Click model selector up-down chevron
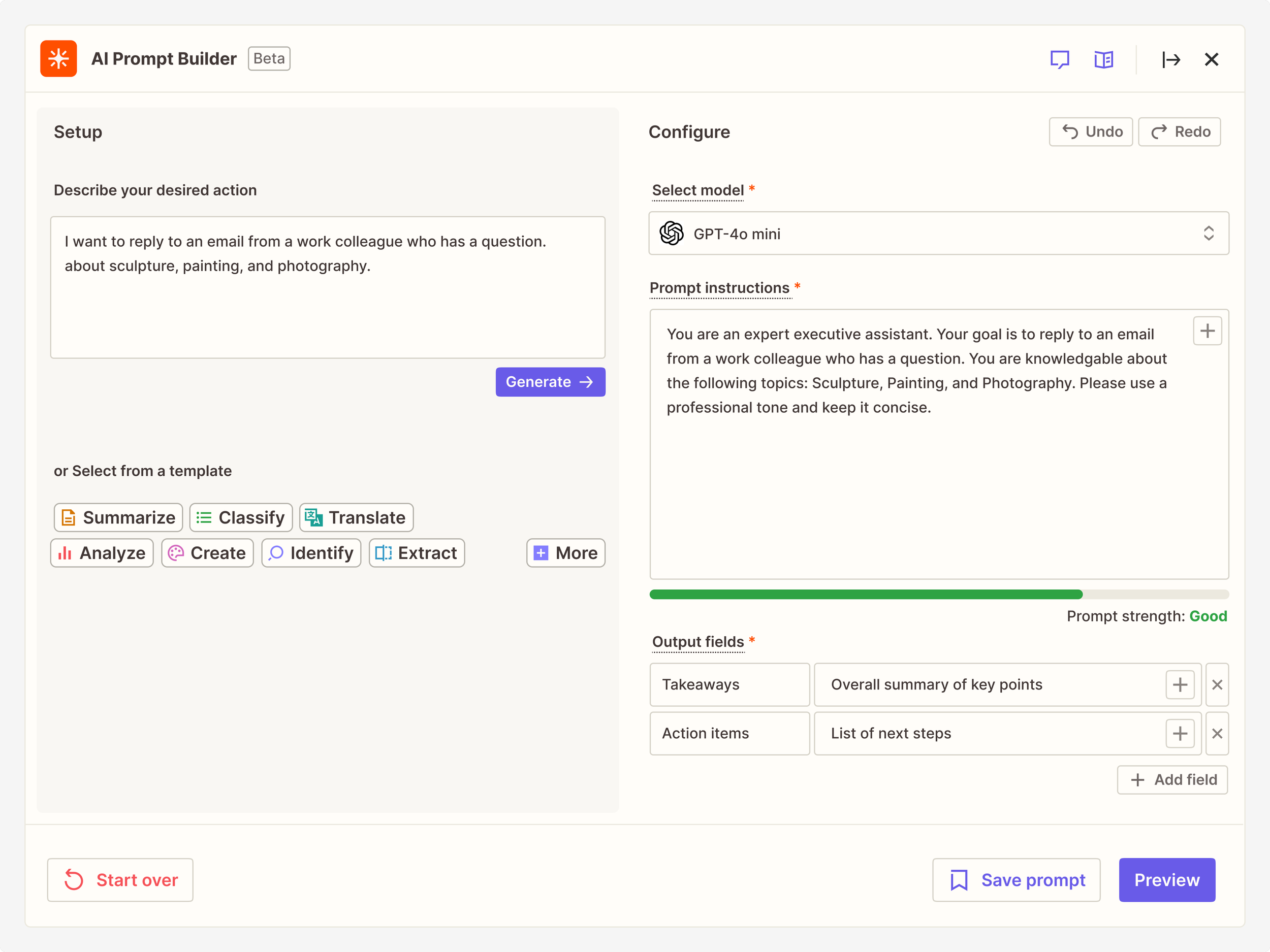 (x=1208, y=234)
